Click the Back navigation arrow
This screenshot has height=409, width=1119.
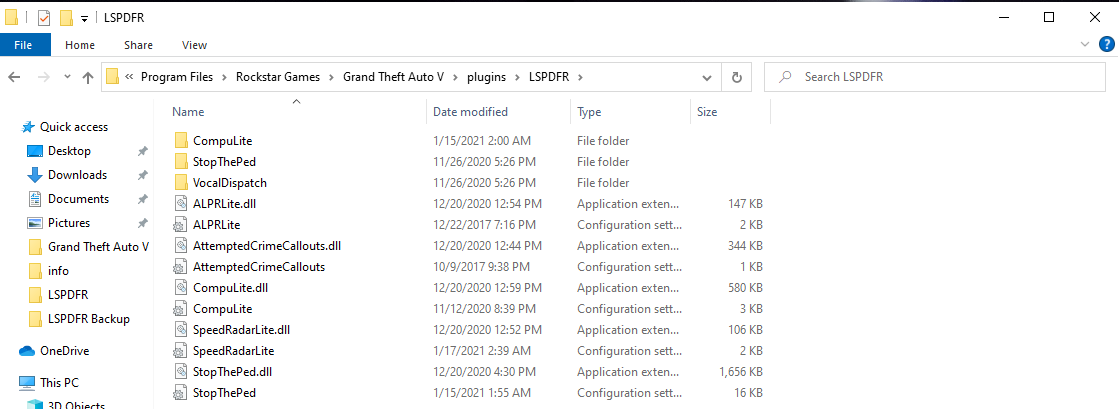click(15, 77)
